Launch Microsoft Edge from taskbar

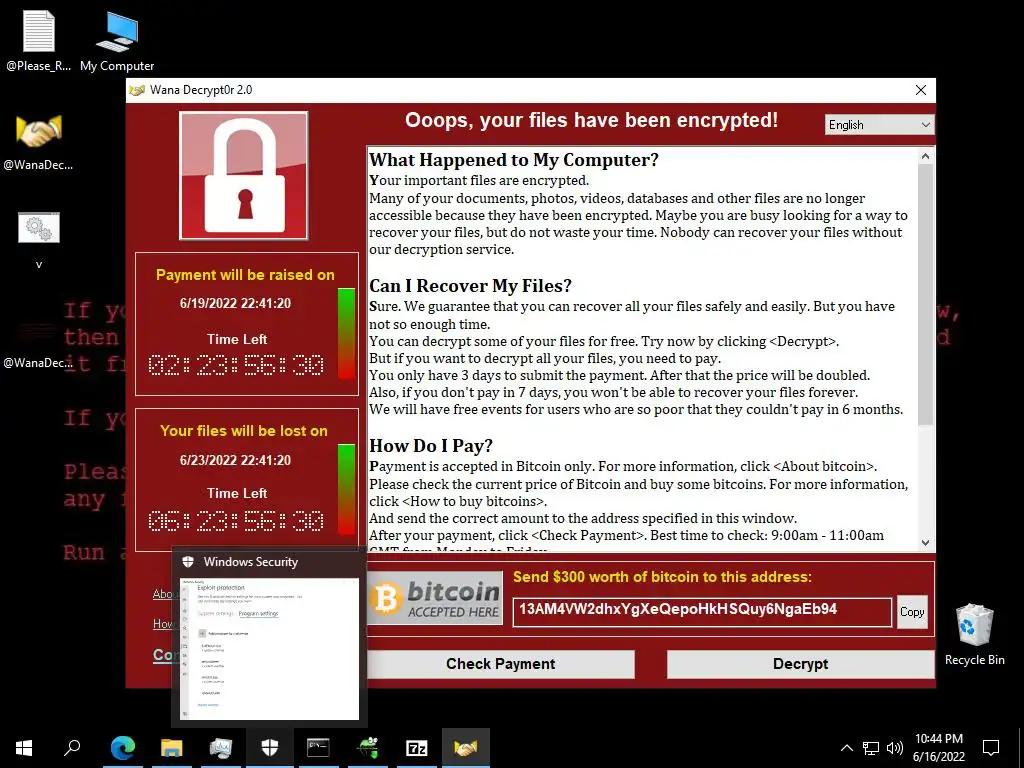tap(123, 748)
